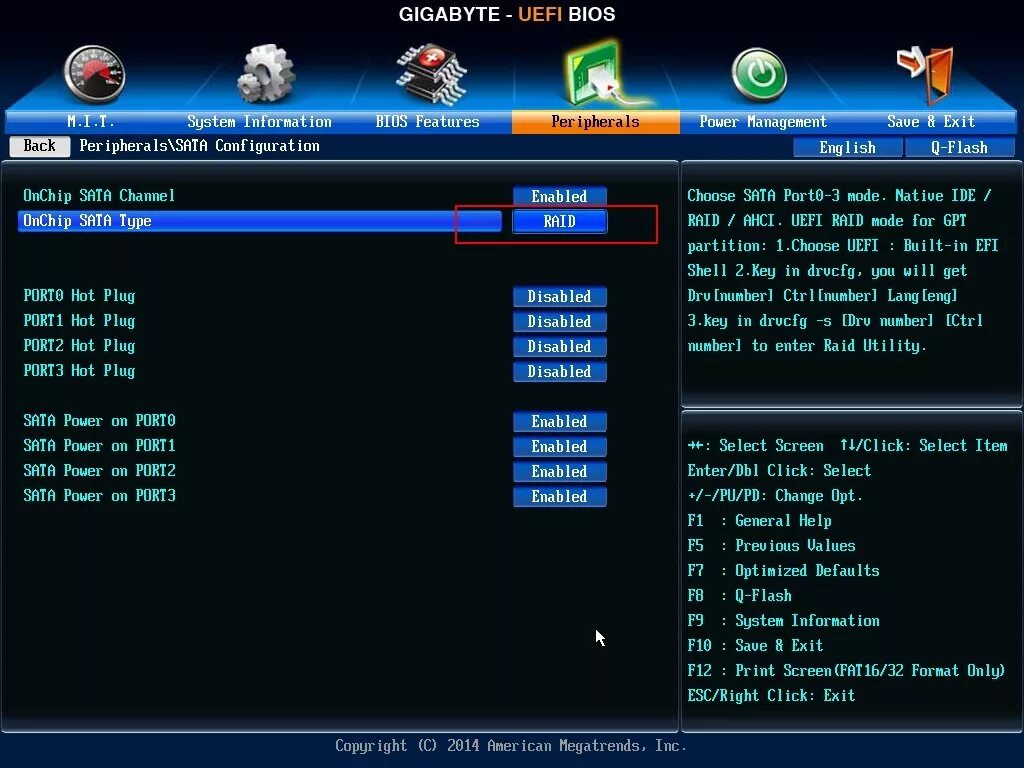
Task: Click the F12 Print Screen help line
Action: [x=846, y=671]
